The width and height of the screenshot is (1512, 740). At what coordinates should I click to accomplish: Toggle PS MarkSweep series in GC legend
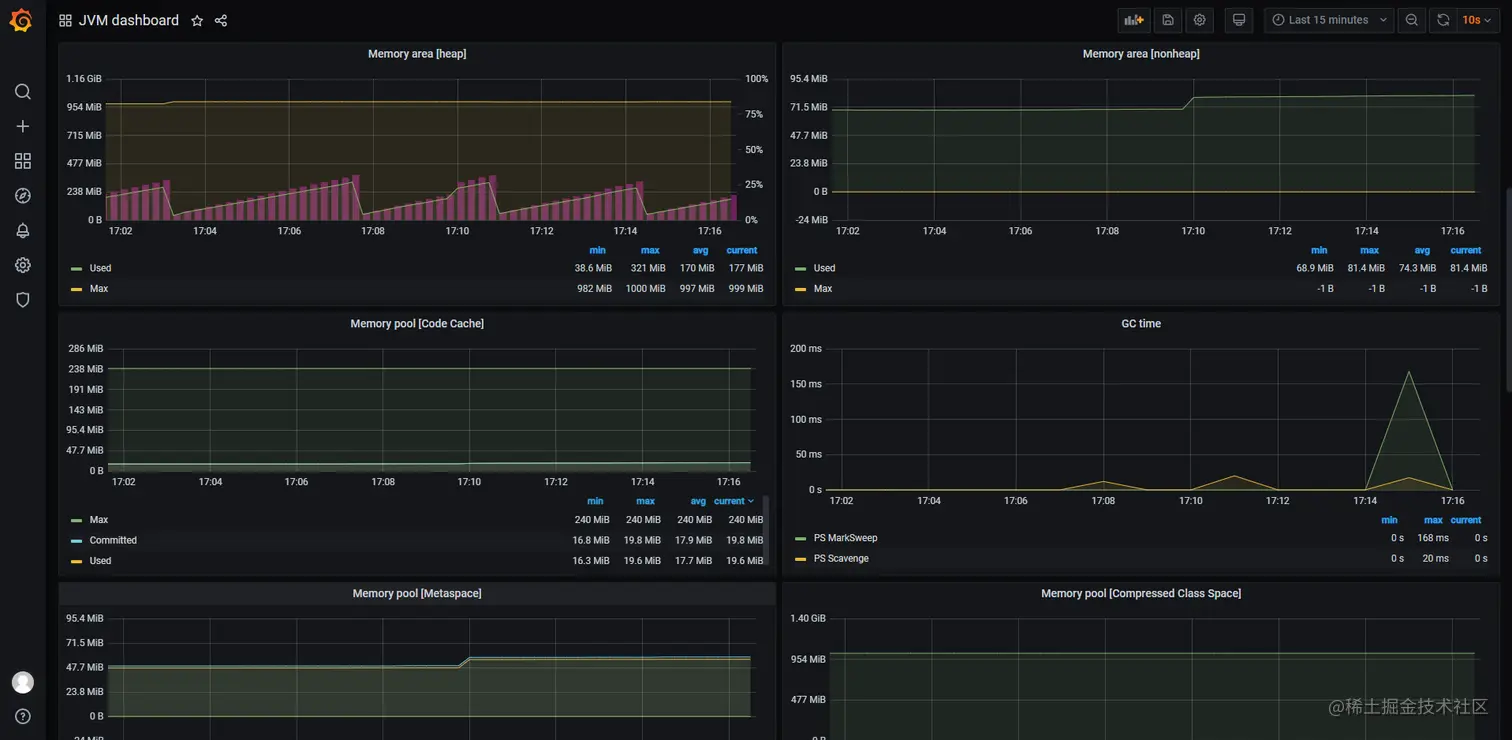[x=845, y=538]
